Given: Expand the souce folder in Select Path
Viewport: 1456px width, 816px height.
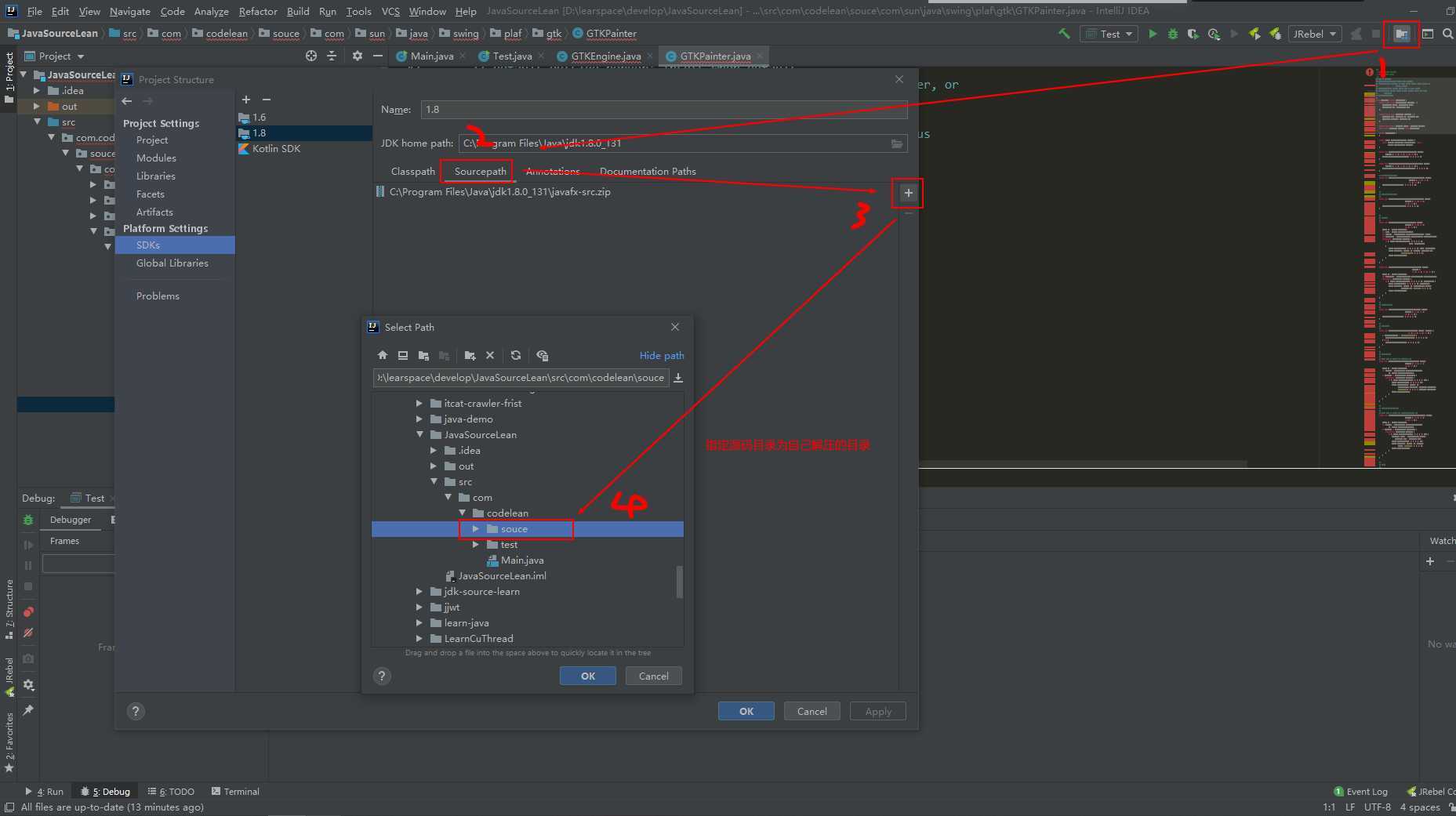Looking at the screenshot, I should [476, 529].
